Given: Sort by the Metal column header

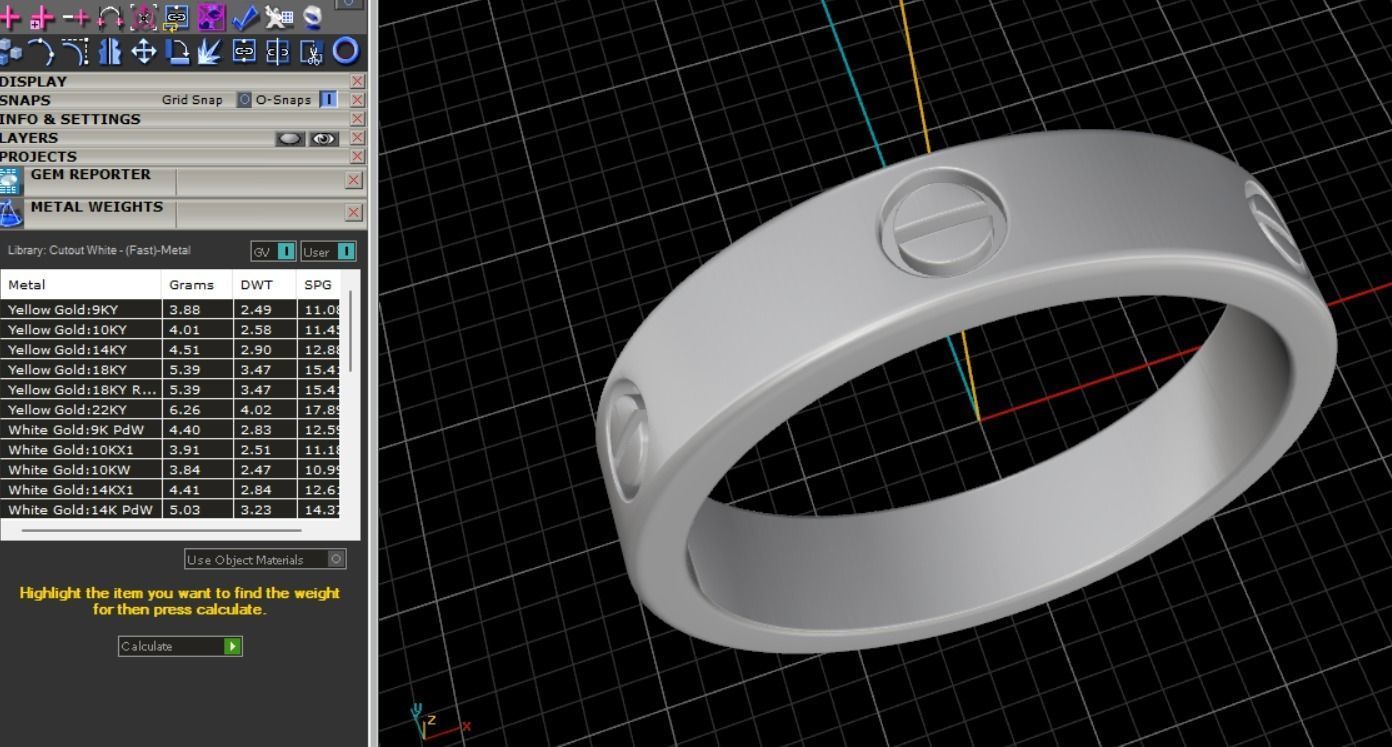Looking at the screenshot, I should (81, 285).
